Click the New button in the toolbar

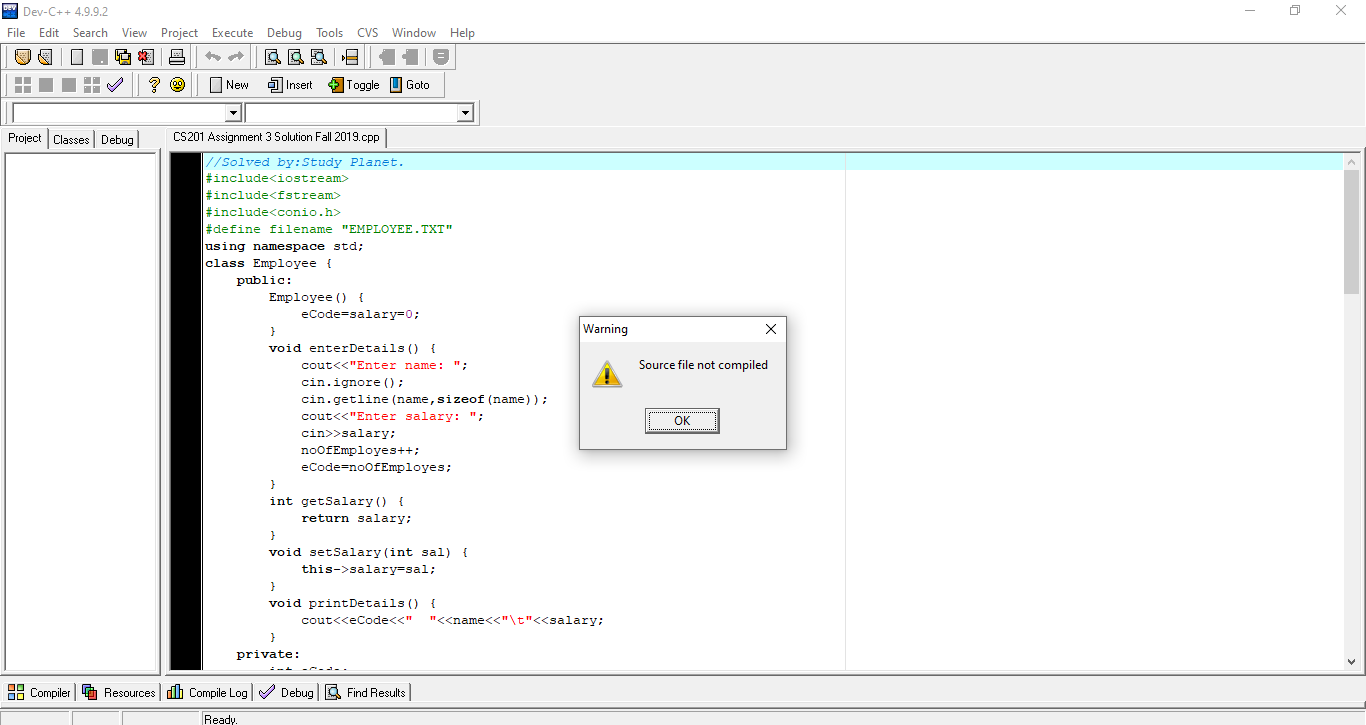click(229, 85)
